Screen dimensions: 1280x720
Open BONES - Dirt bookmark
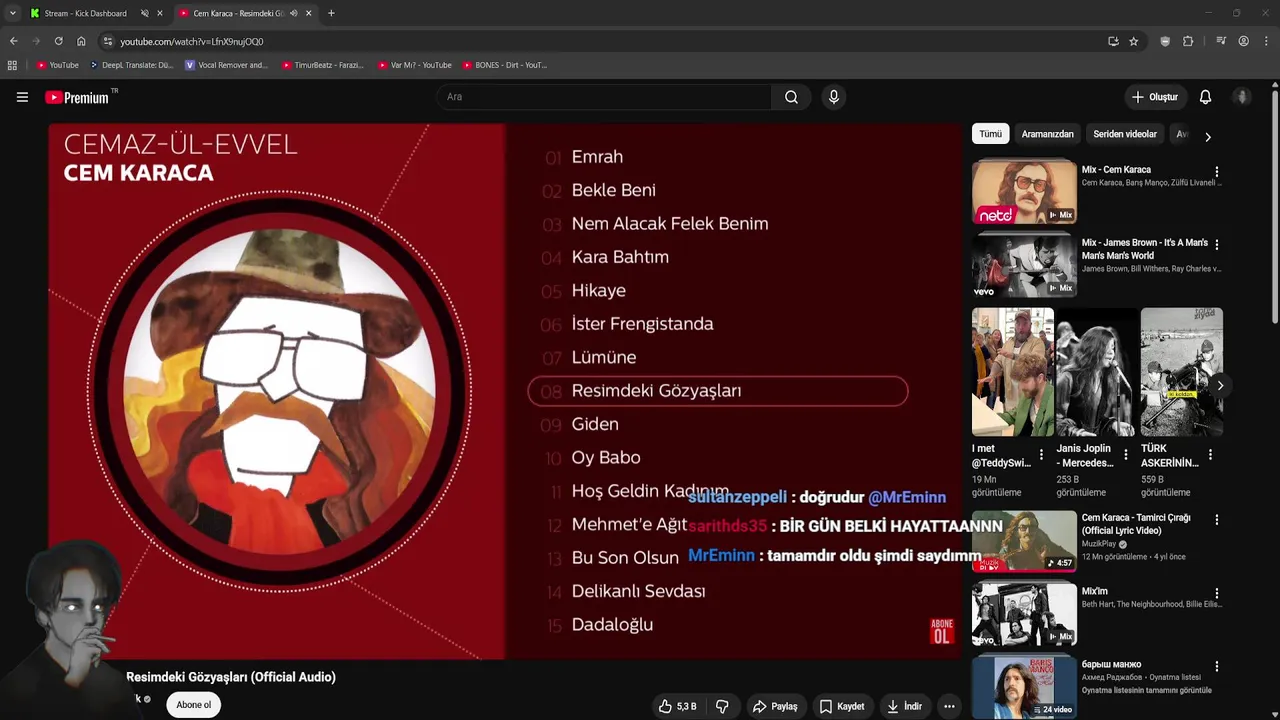[x=504, y=65]
